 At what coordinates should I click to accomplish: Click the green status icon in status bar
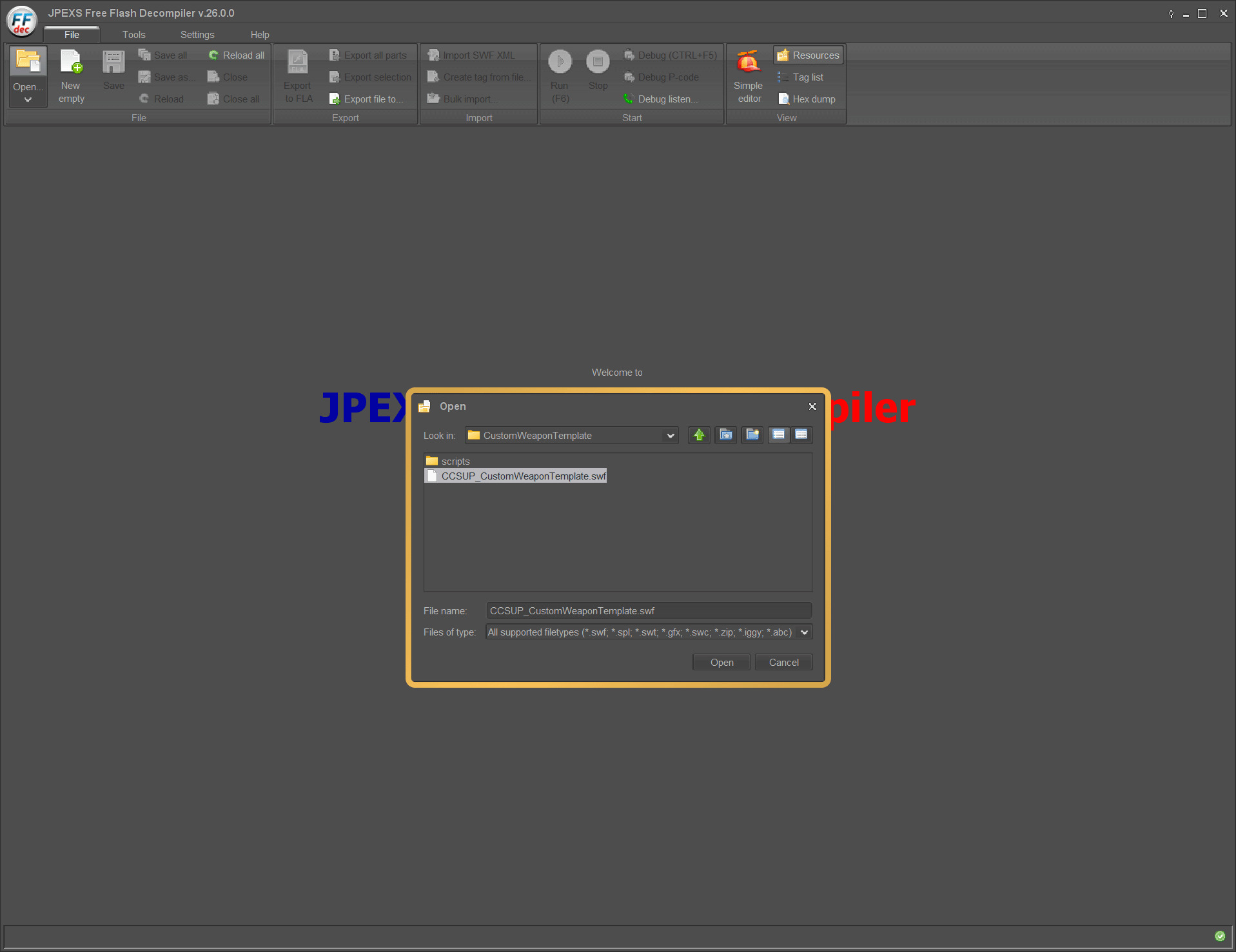[1220, 936]
